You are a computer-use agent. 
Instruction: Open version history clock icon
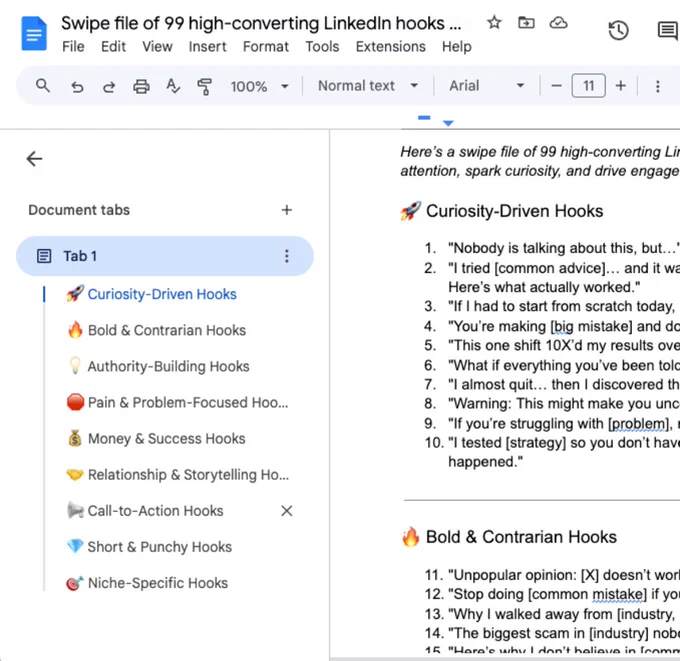pyautogui.click(x=618, y=30)
